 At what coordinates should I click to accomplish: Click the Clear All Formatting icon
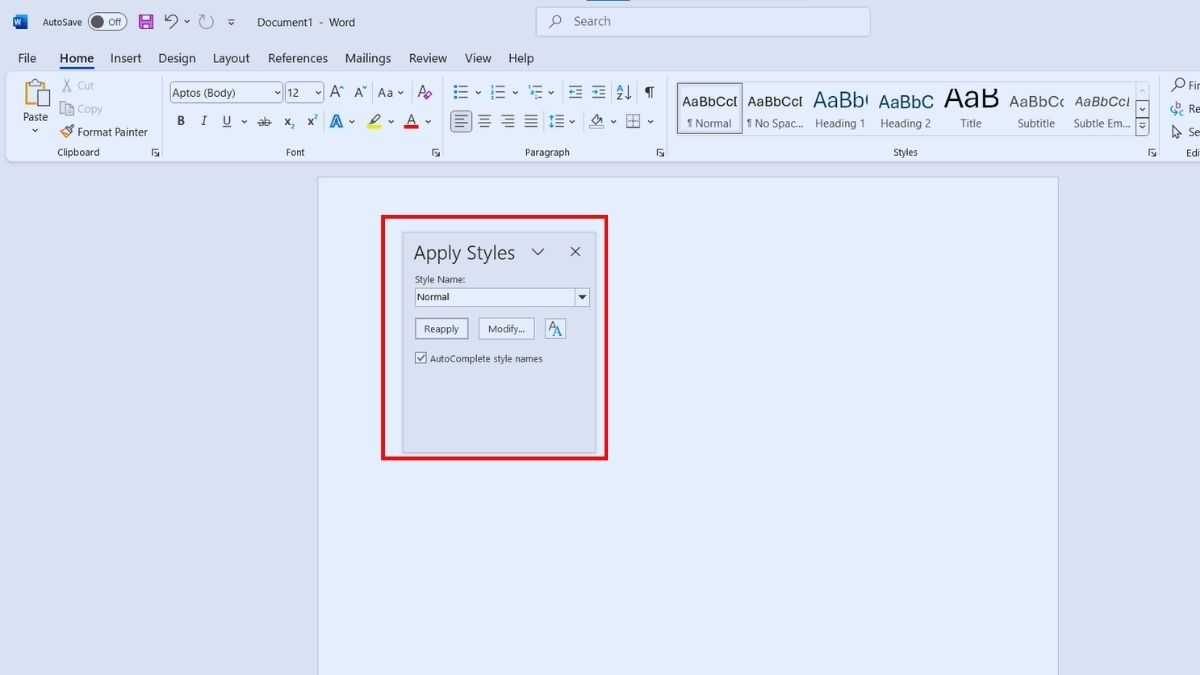tap(425, 92)
